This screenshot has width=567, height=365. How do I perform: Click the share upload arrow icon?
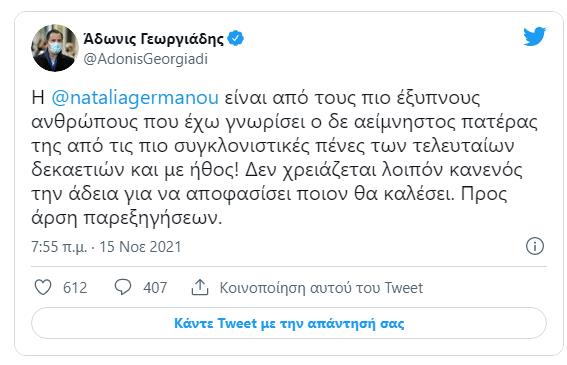200,287
